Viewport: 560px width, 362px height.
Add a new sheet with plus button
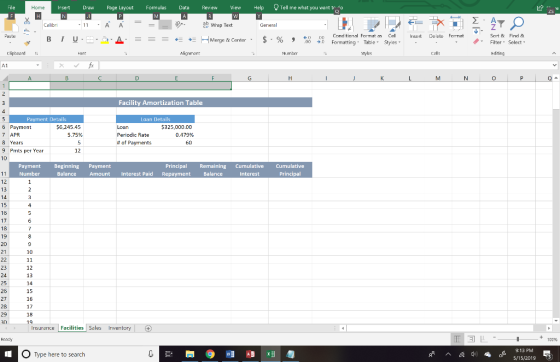(x=148, y=328)
